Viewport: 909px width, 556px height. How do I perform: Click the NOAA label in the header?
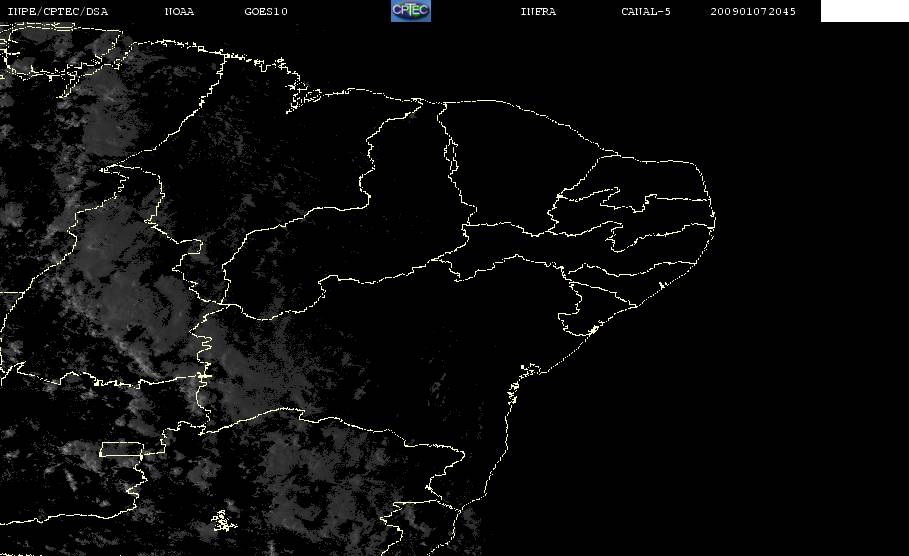click(x=179, y=12)
